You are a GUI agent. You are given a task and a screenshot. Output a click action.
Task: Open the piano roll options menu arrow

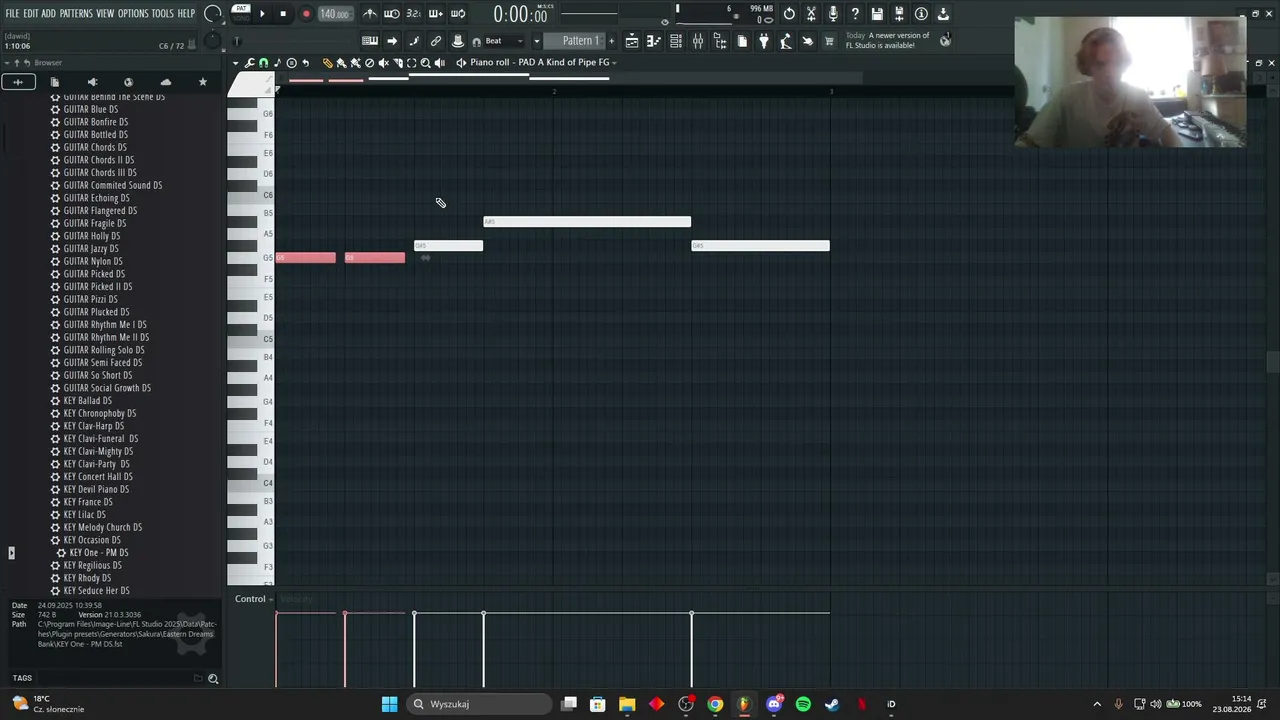click(236, 63)
